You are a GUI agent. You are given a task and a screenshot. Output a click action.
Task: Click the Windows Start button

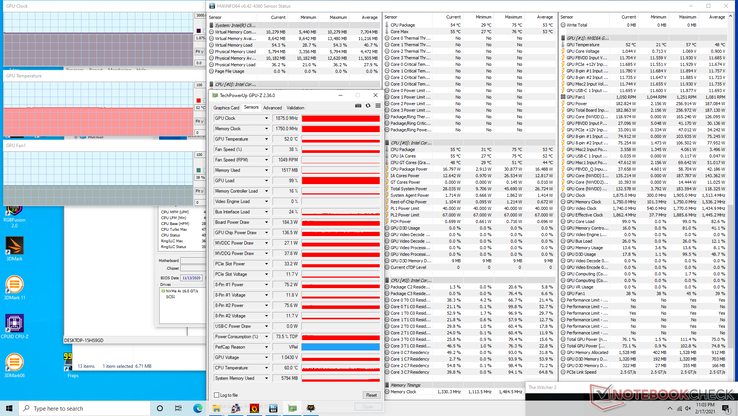(9, 408)
